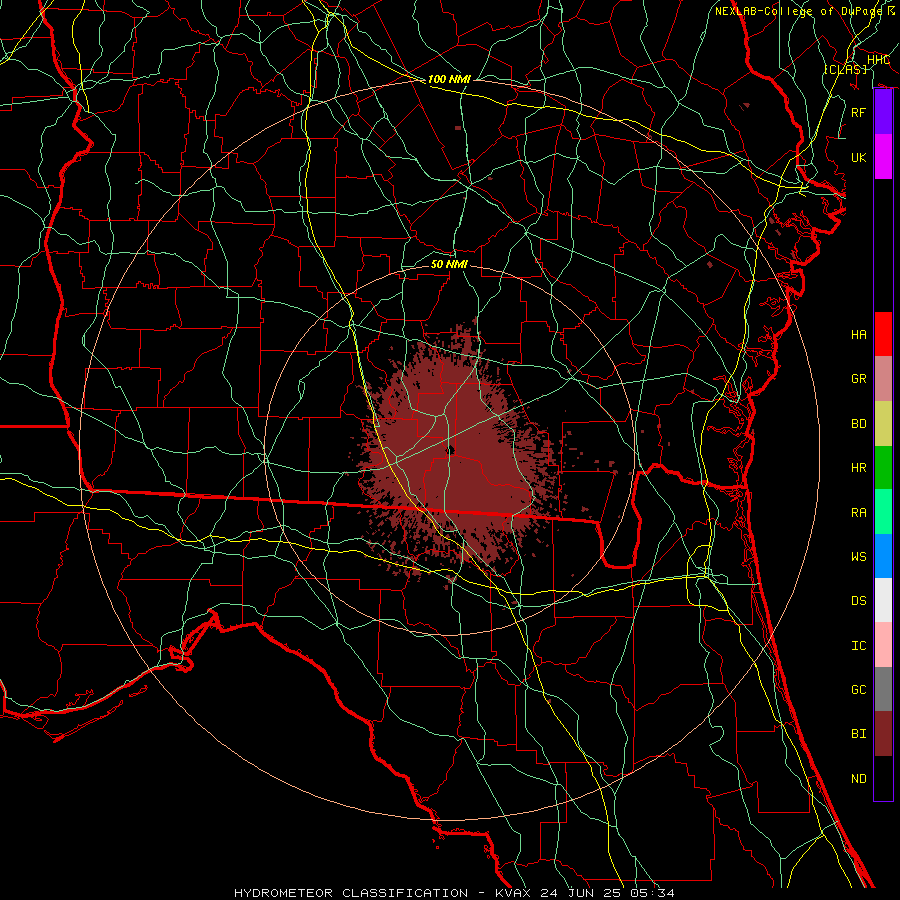
Task: Click the UK legend label
Action: [x=858, y=157]
